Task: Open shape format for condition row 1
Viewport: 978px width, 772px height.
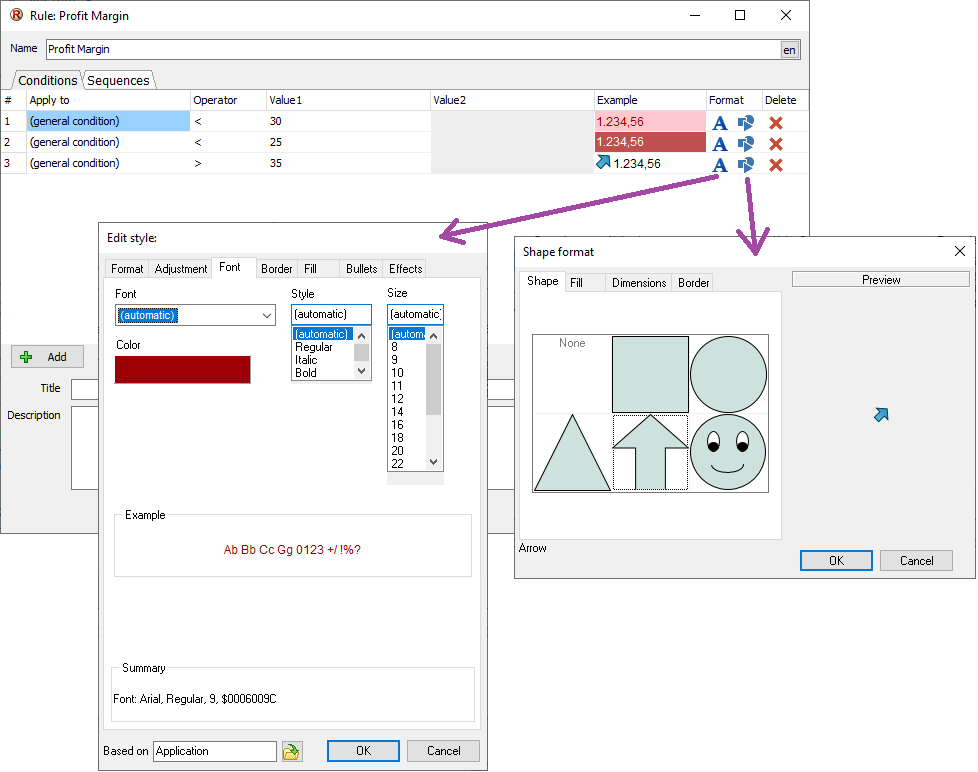Action: 746,123
